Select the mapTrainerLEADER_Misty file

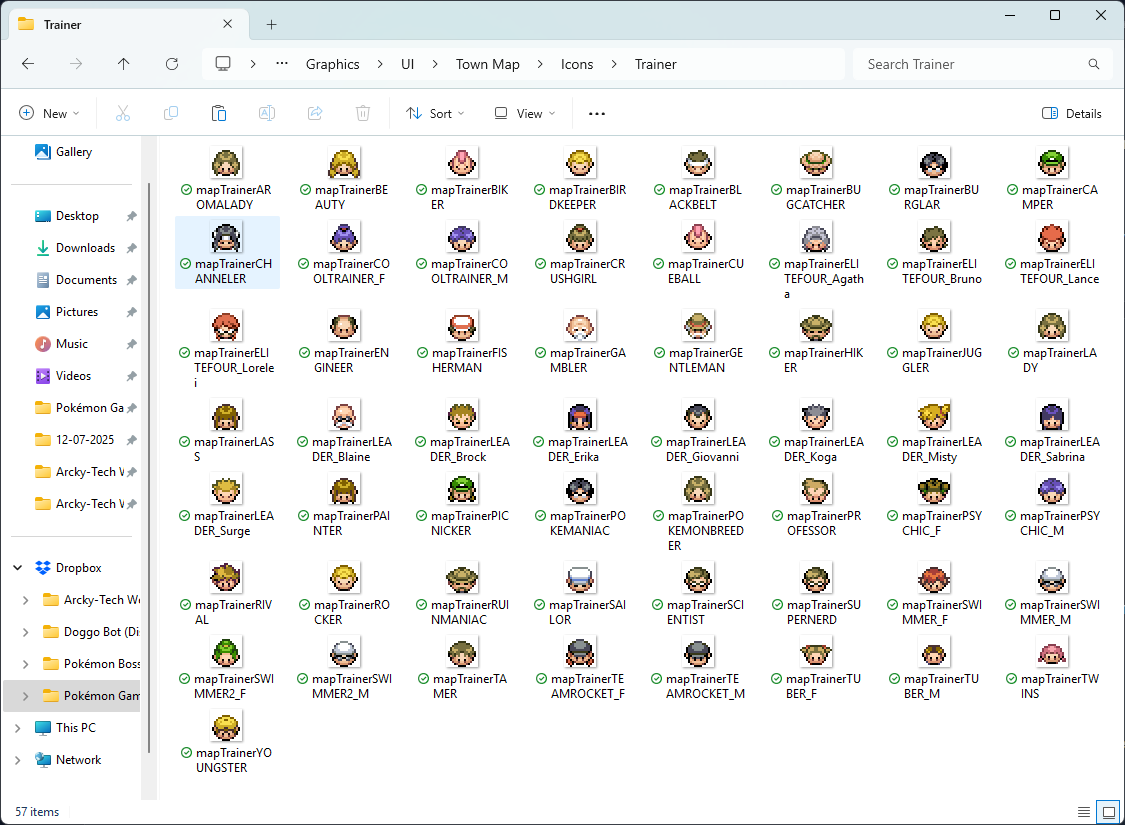click(933, 430)
